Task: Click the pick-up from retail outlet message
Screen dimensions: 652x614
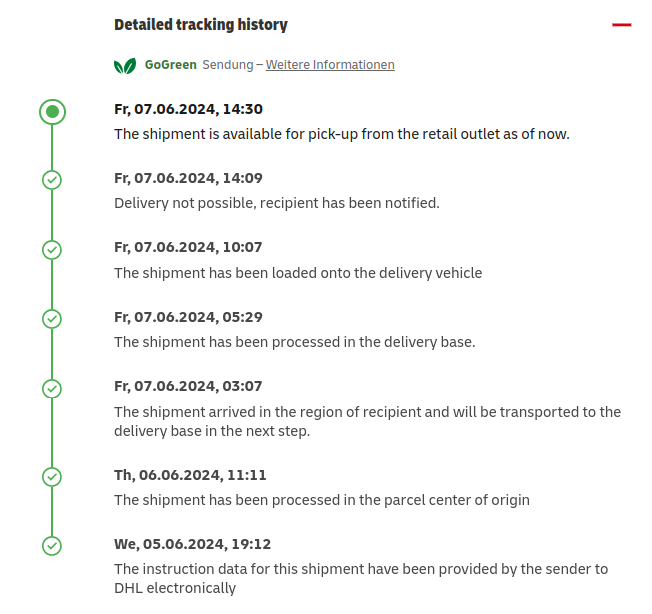Action: click(x=342, y=134)
